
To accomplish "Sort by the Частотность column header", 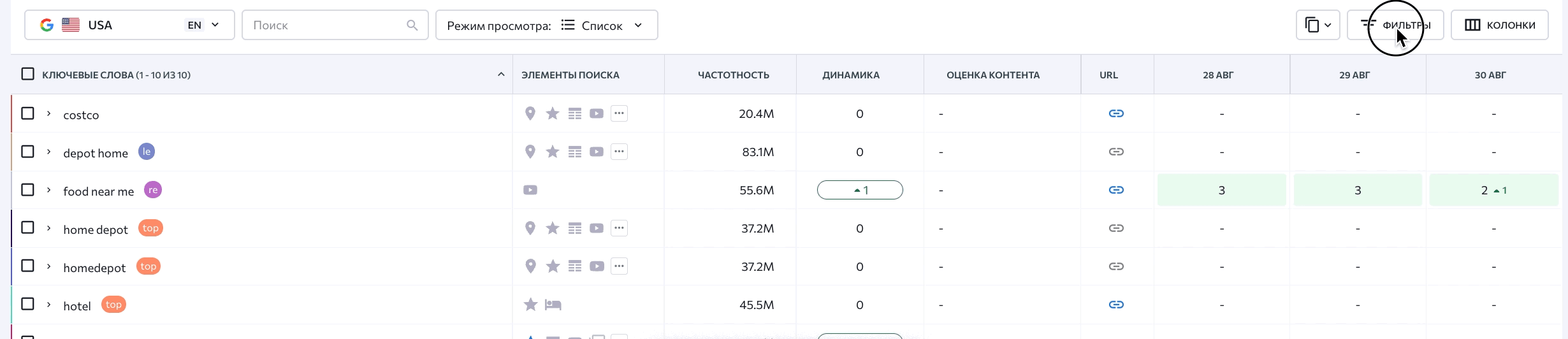I will click(x=733, y=75).
